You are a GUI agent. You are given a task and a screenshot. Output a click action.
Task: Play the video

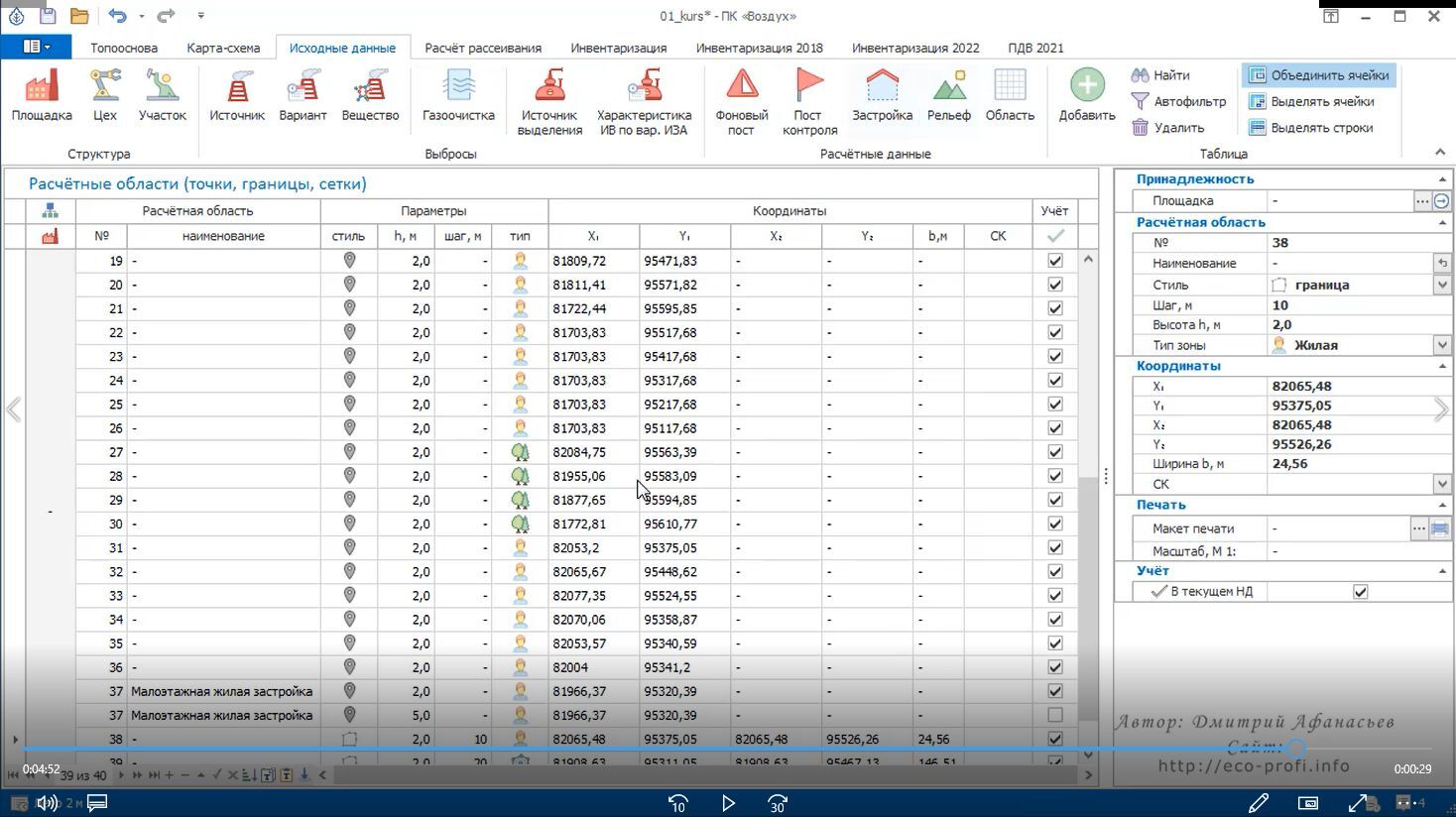coord(728,803)
